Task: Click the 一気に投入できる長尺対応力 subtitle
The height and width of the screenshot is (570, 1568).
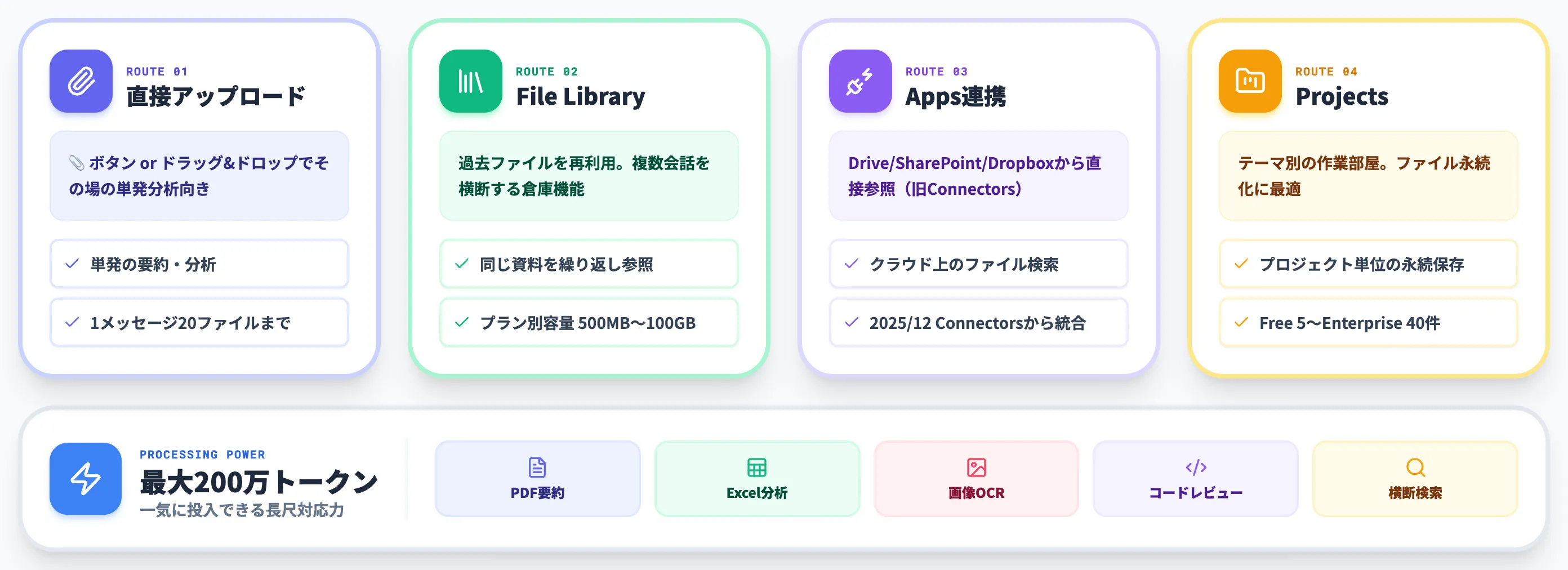Action: [x=242, y=510]
